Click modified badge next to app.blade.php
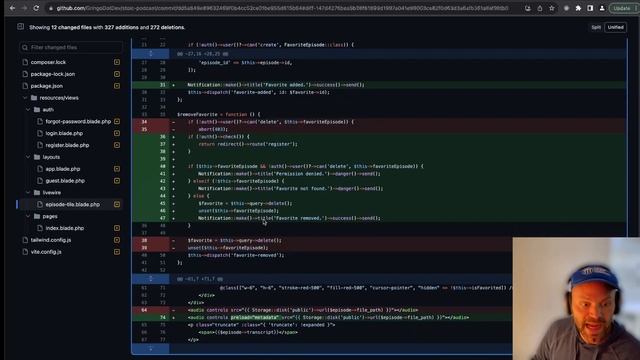Image resolution: width=640 pixels, height=360 pixels. (117, 169)
